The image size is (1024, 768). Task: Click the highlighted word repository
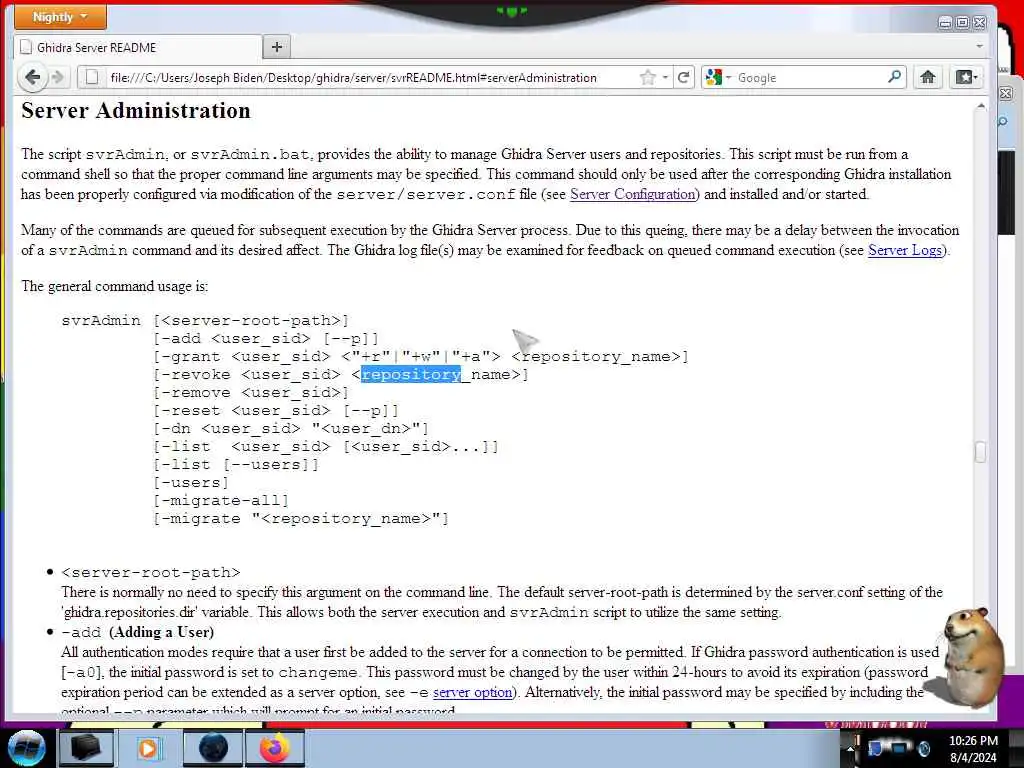coord(411,374)
